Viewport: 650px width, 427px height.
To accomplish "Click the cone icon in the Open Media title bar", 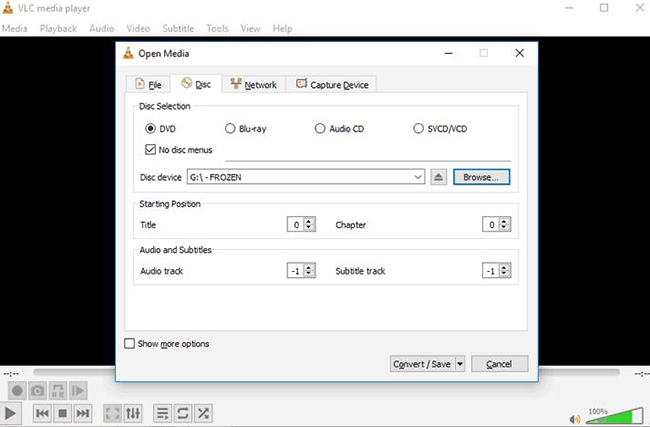I will [129, 53].
